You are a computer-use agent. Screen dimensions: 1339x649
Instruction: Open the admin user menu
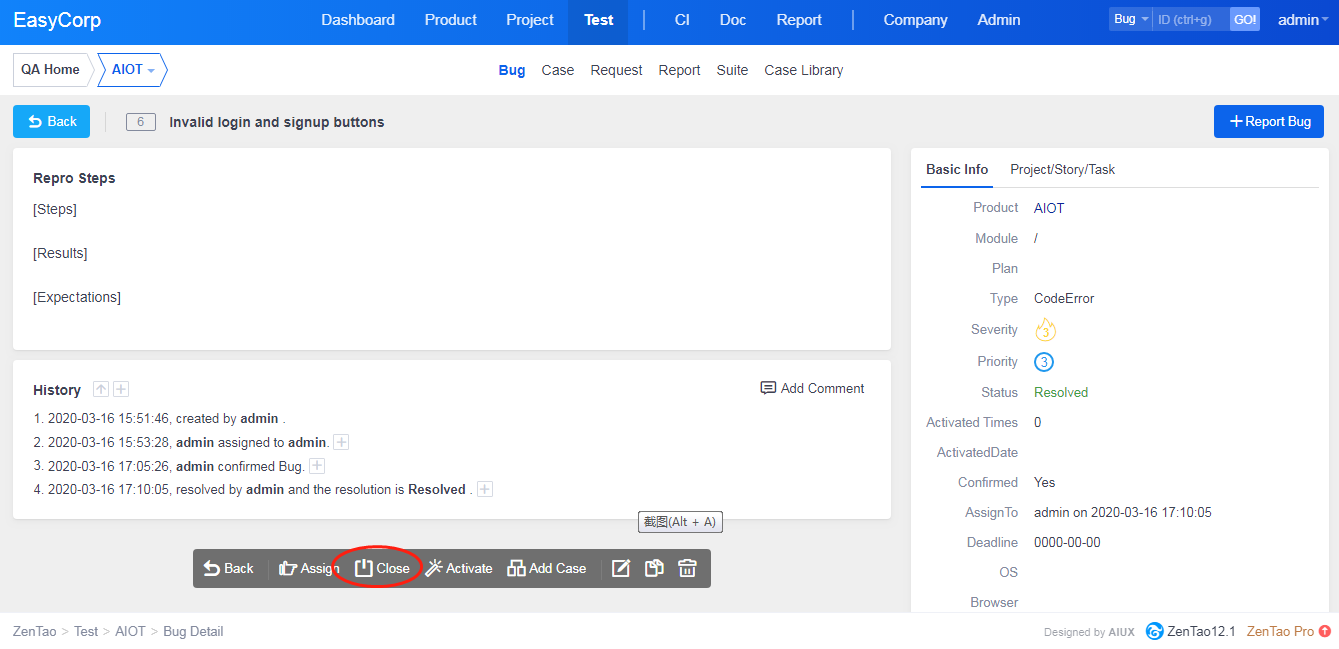(1303, 20)
